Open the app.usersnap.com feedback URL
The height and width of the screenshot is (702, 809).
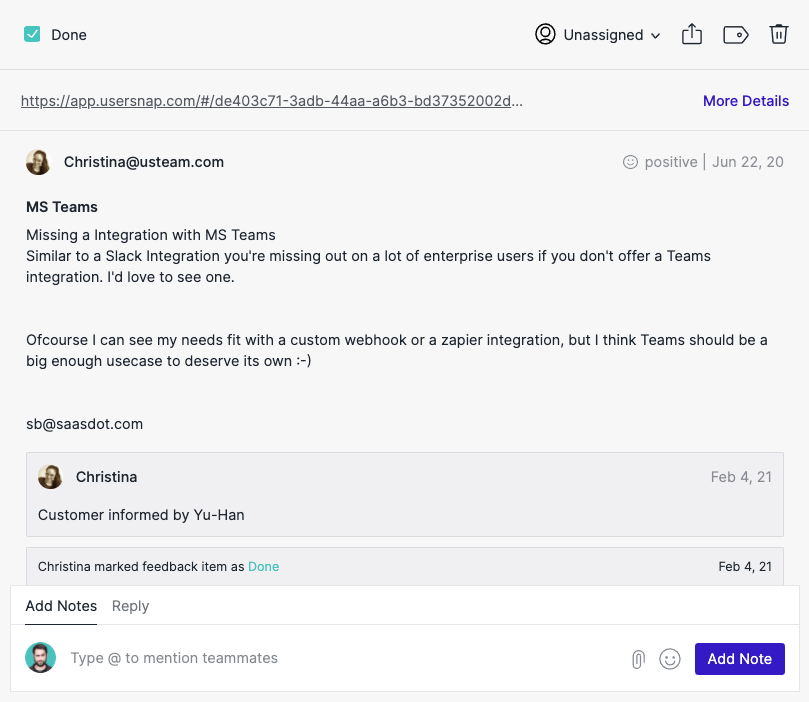(271, 101)
